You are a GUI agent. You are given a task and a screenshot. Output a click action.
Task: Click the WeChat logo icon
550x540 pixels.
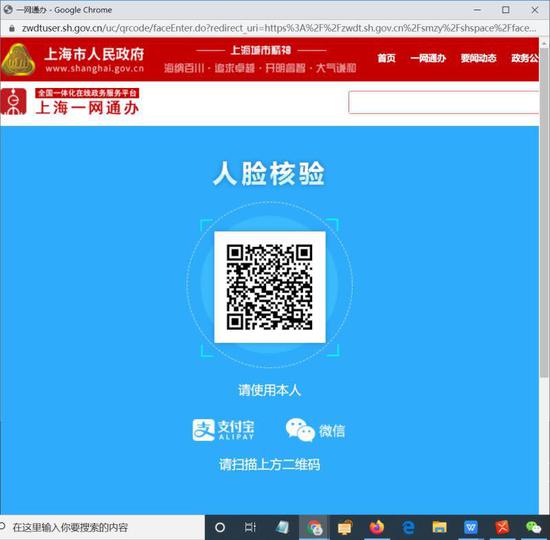pos(300,430)
